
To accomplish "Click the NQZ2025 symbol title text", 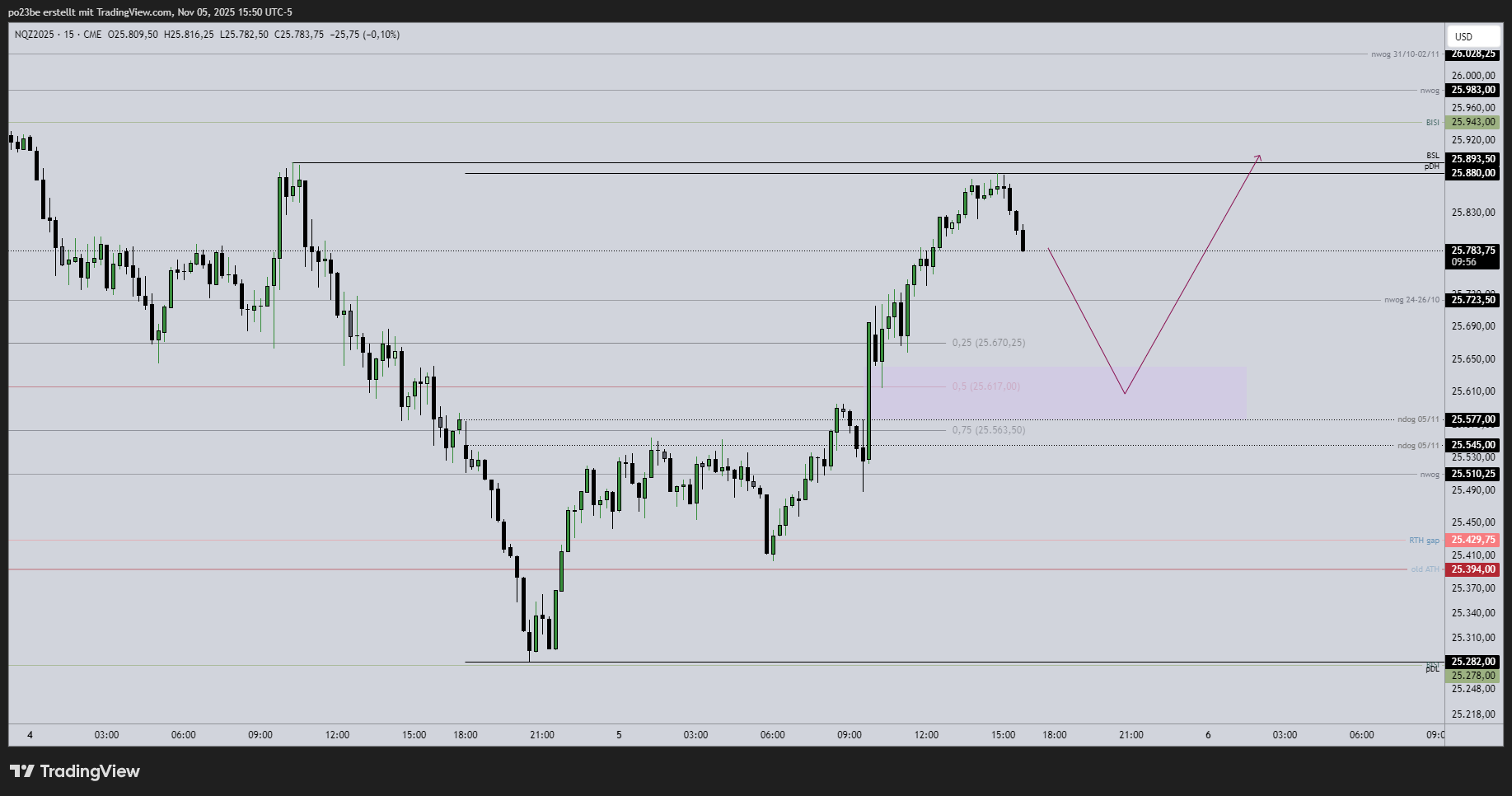I will click(x=36, y=35).
